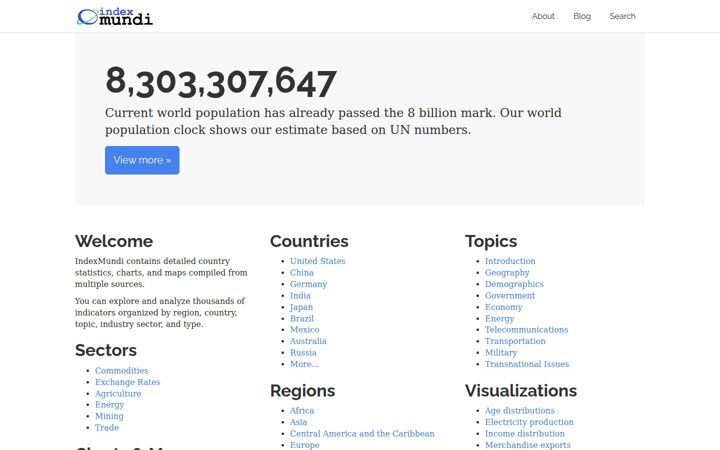Select Transportation topic link
Screen dimensions: 720x450
click(x=515, y=341)
